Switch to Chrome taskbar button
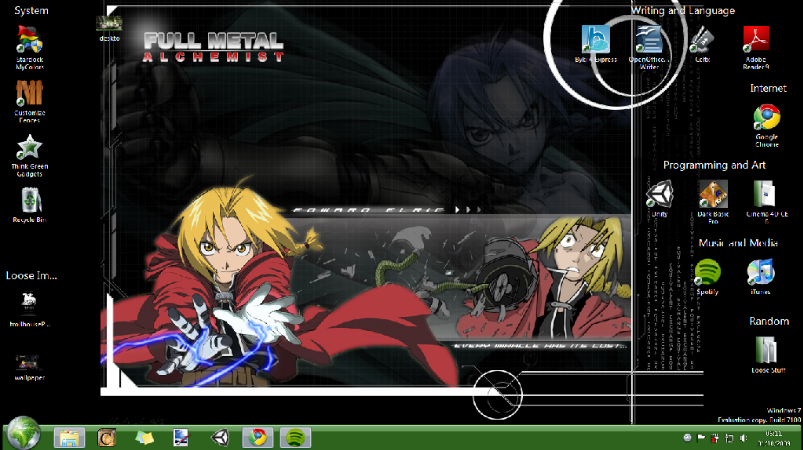 pos(258,438)
